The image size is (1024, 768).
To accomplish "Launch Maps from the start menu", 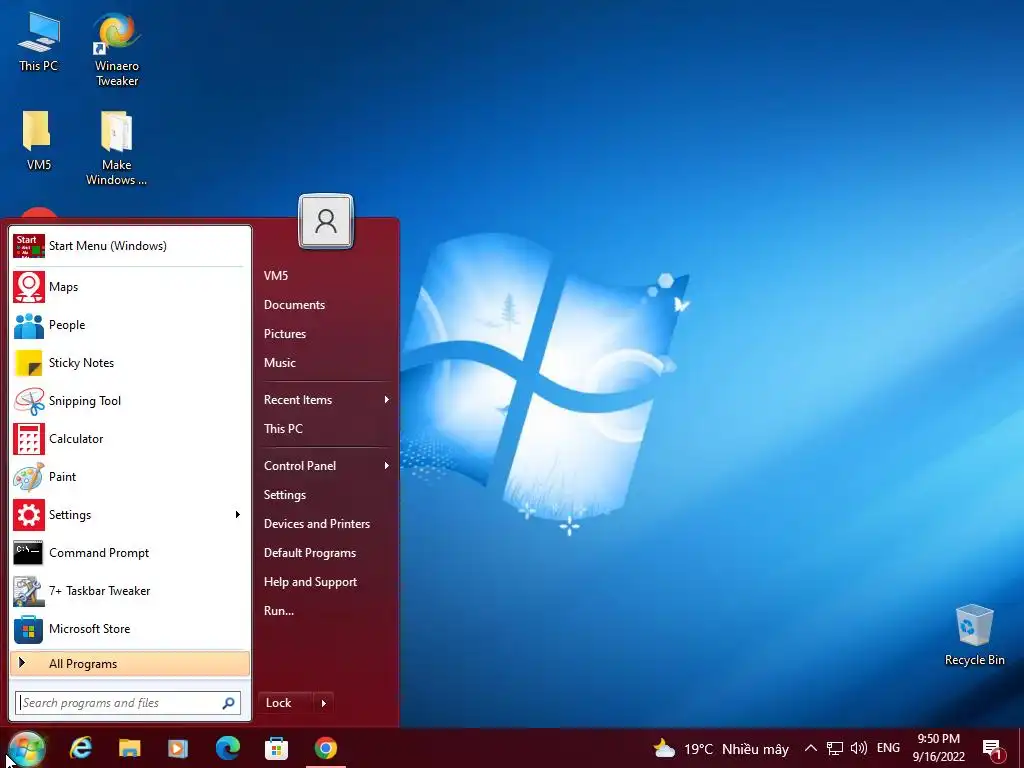I will click(x=131, y=287).
